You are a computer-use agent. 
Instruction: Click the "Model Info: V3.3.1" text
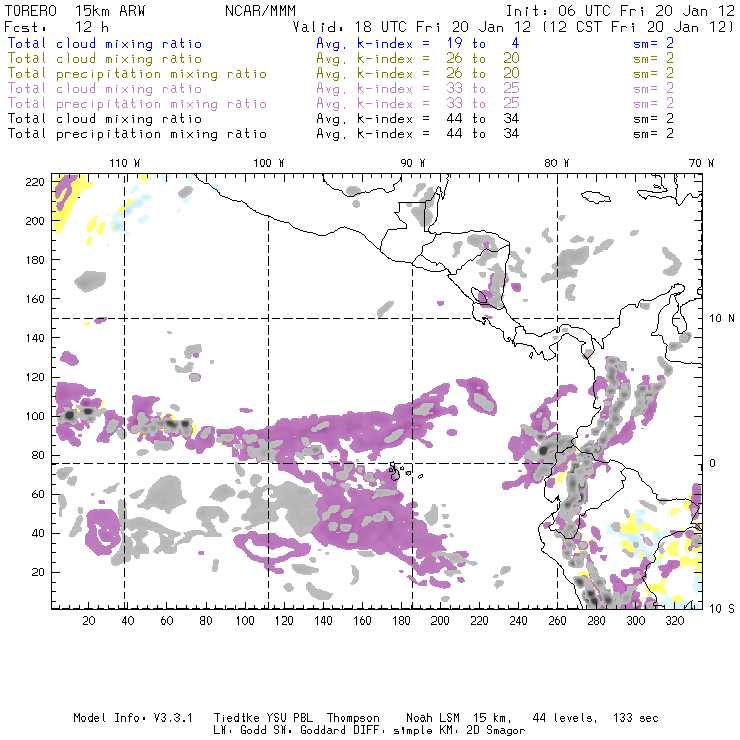click(x=133, y=718)
